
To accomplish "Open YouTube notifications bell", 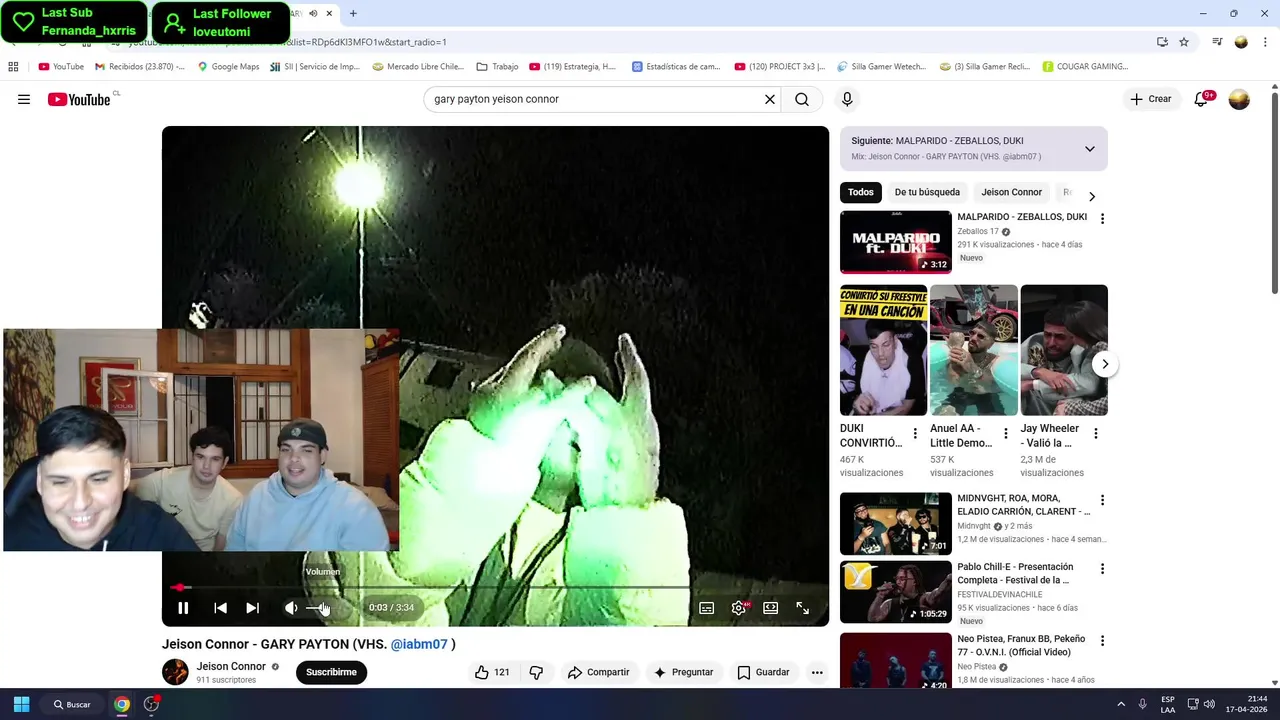I will pyautogui.click(x=1202, y=99).
